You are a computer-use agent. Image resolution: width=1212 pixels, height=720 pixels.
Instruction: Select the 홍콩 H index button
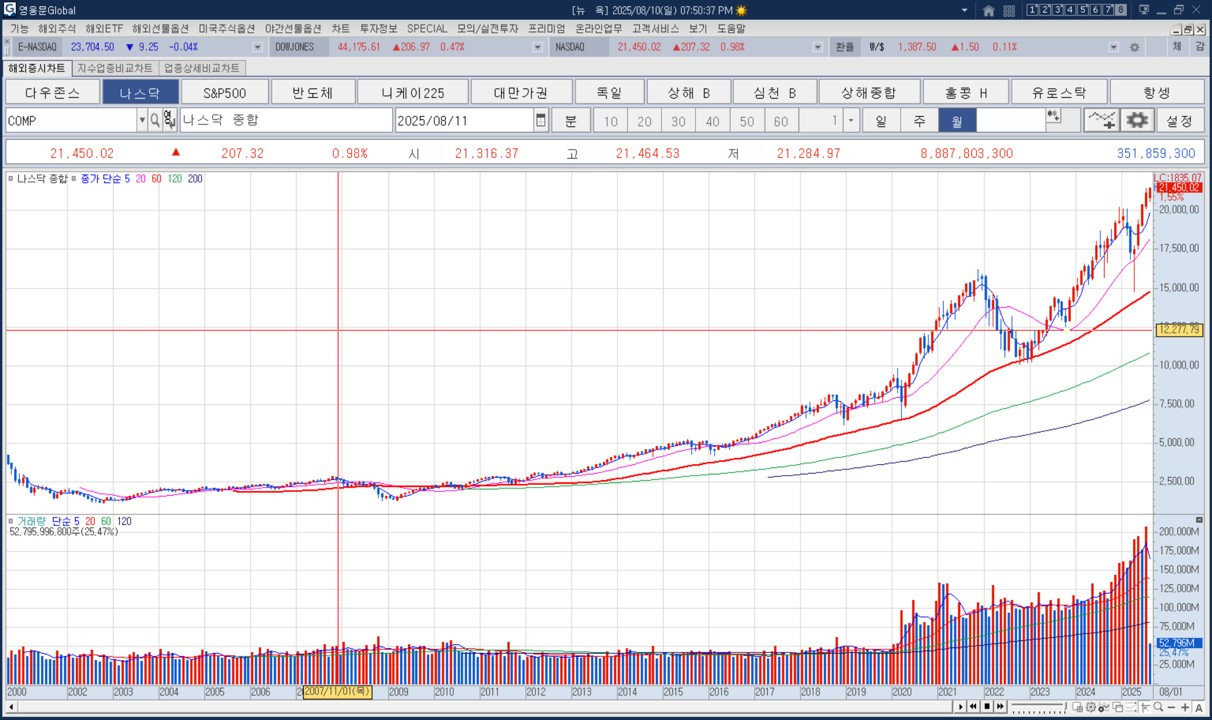click(965, 92)
